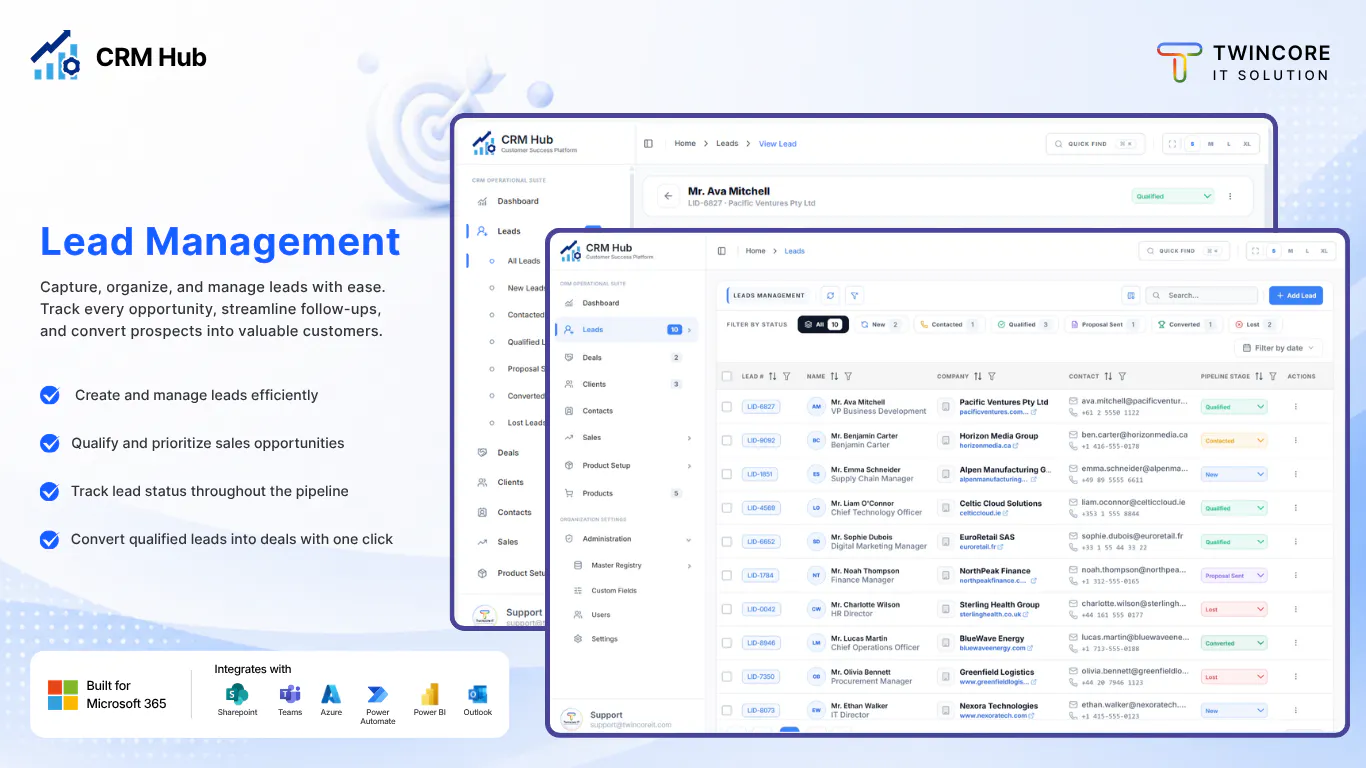
Task: Filter leads by Qualified status
Action: 1023,324
